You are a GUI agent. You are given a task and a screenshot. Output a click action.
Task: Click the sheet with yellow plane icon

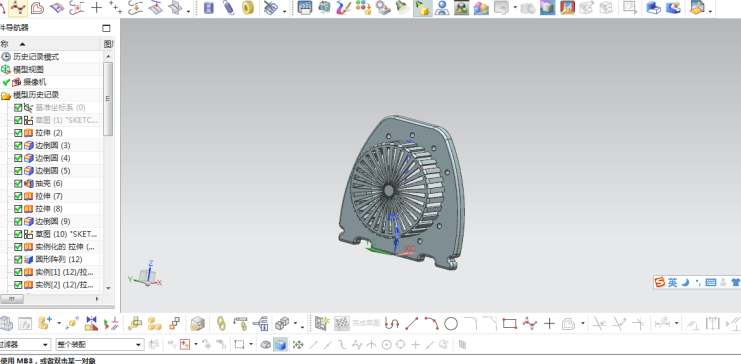(x=697, y=8)
